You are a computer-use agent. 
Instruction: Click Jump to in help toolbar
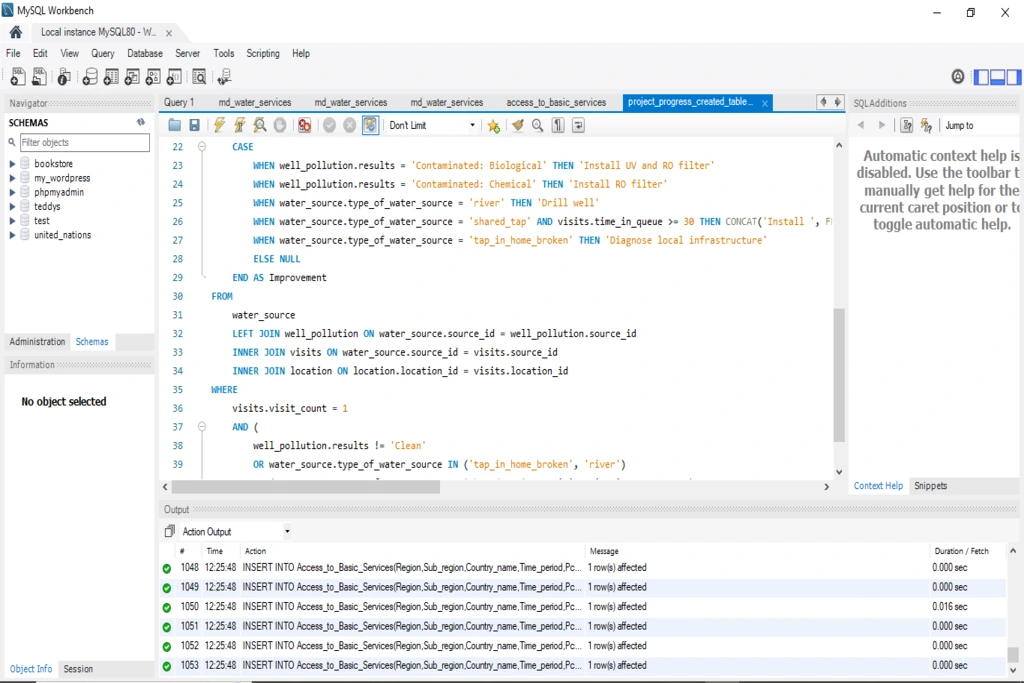click(x=959, y=125)
